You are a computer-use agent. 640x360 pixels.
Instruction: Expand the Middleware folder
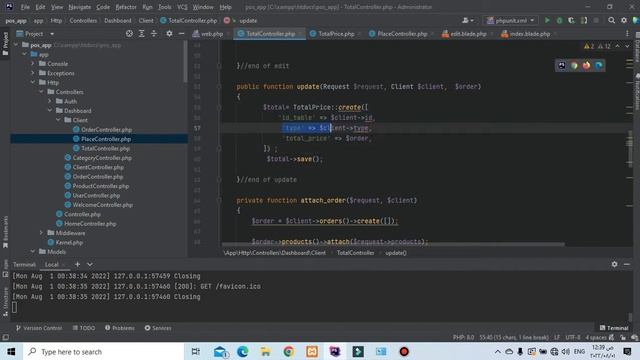point(41,233)
